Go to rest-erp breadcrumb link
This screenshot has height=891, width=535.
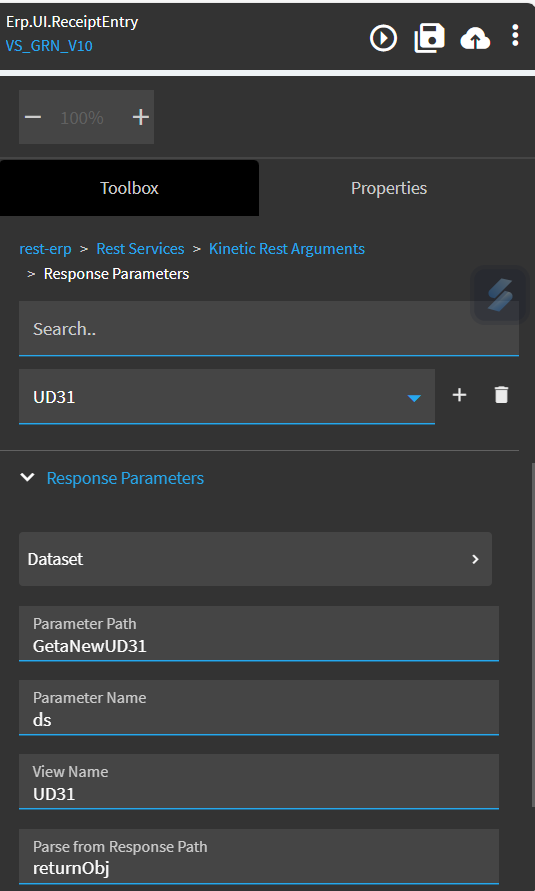45,249
